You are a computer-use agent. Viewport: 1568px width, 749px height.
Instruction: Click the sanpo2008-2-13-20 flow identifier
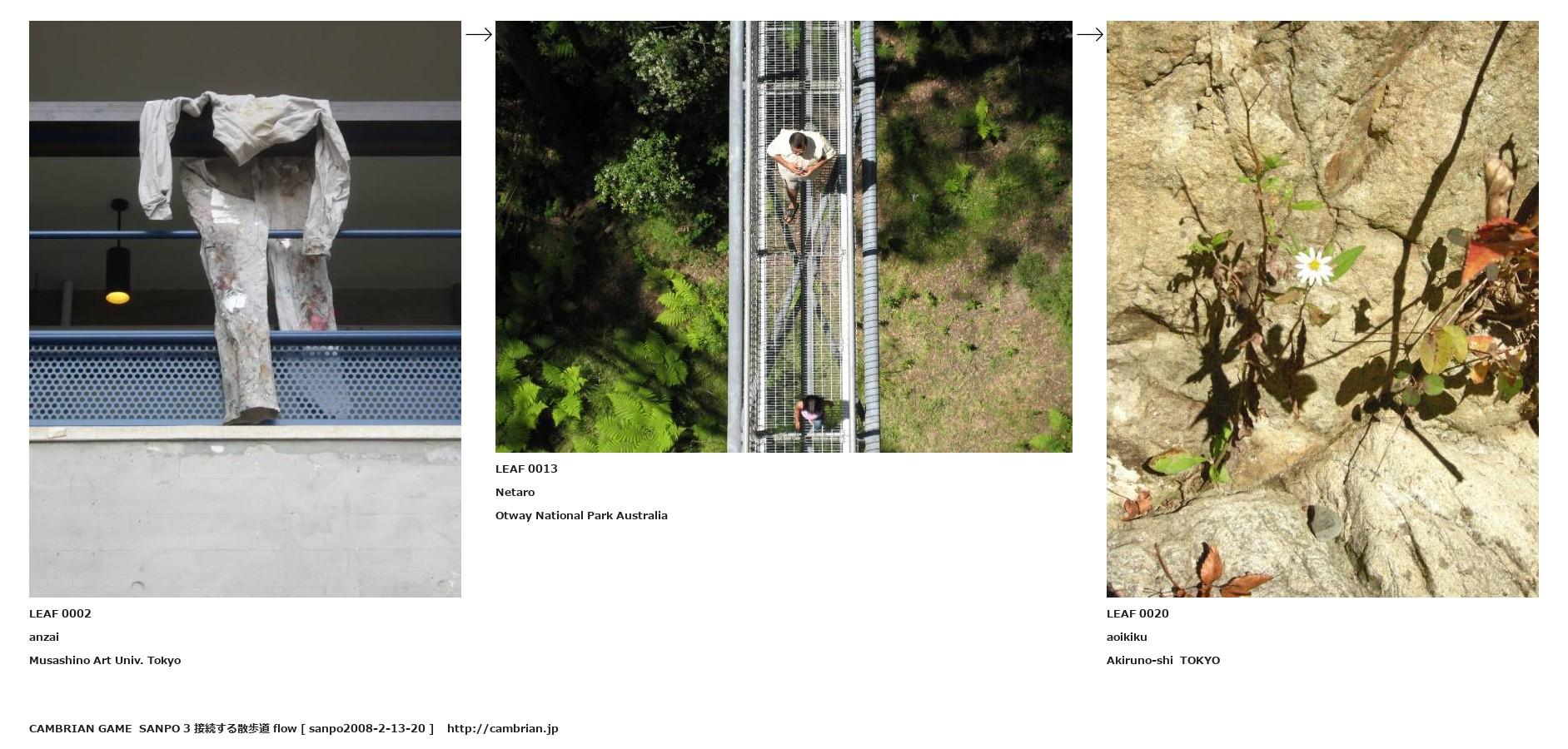pos(367,728)
